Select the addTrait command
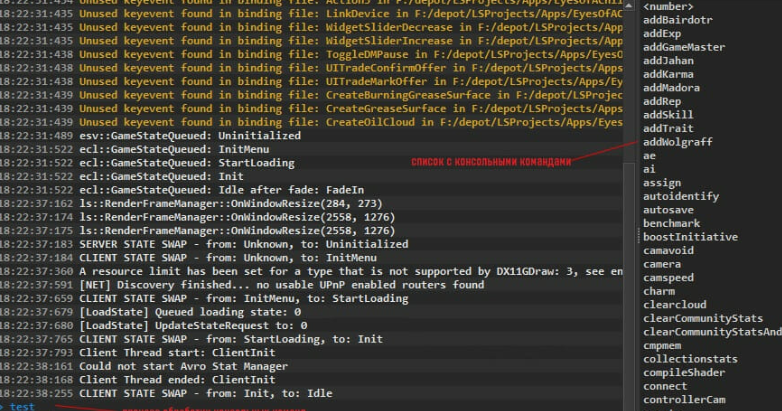Image resolution: width=782 pixels, height=411 pixels. (668, 128)
